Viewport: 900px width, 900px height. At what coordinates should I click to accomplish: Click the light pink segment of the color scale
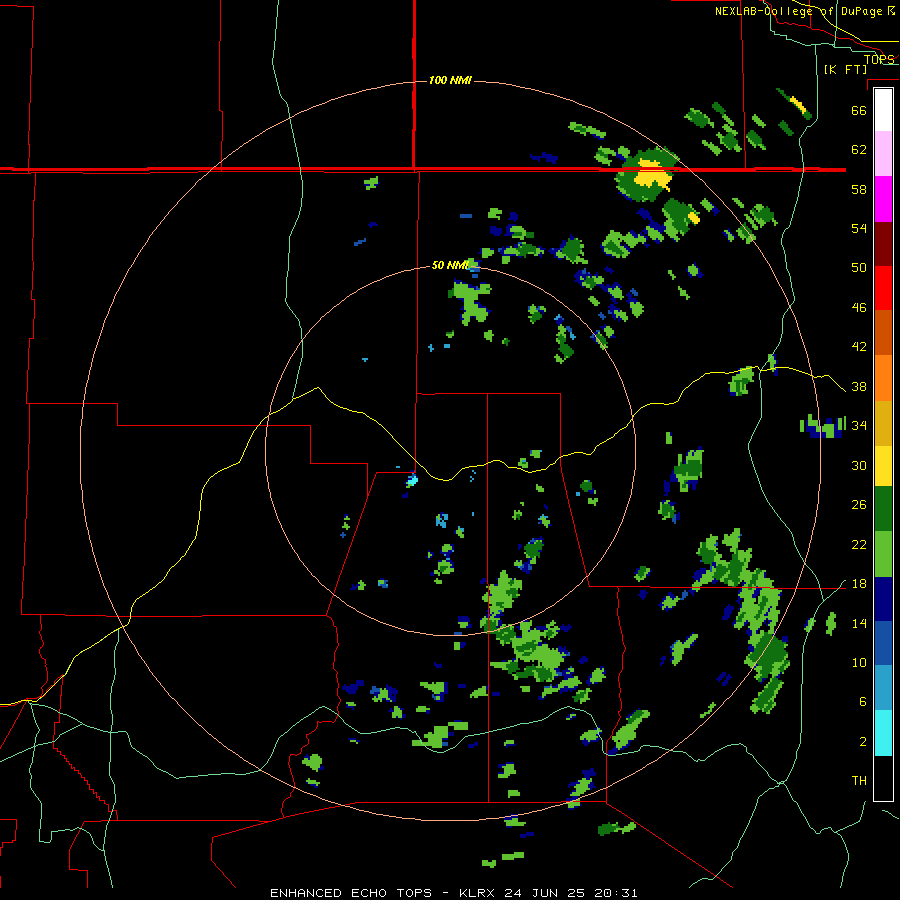(x=883, y=154)
